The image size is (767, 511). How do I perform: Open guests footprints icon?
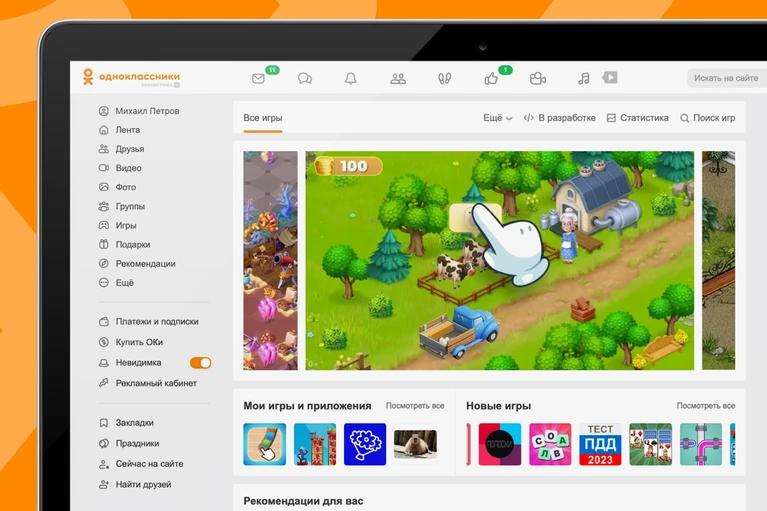(444, 79)
